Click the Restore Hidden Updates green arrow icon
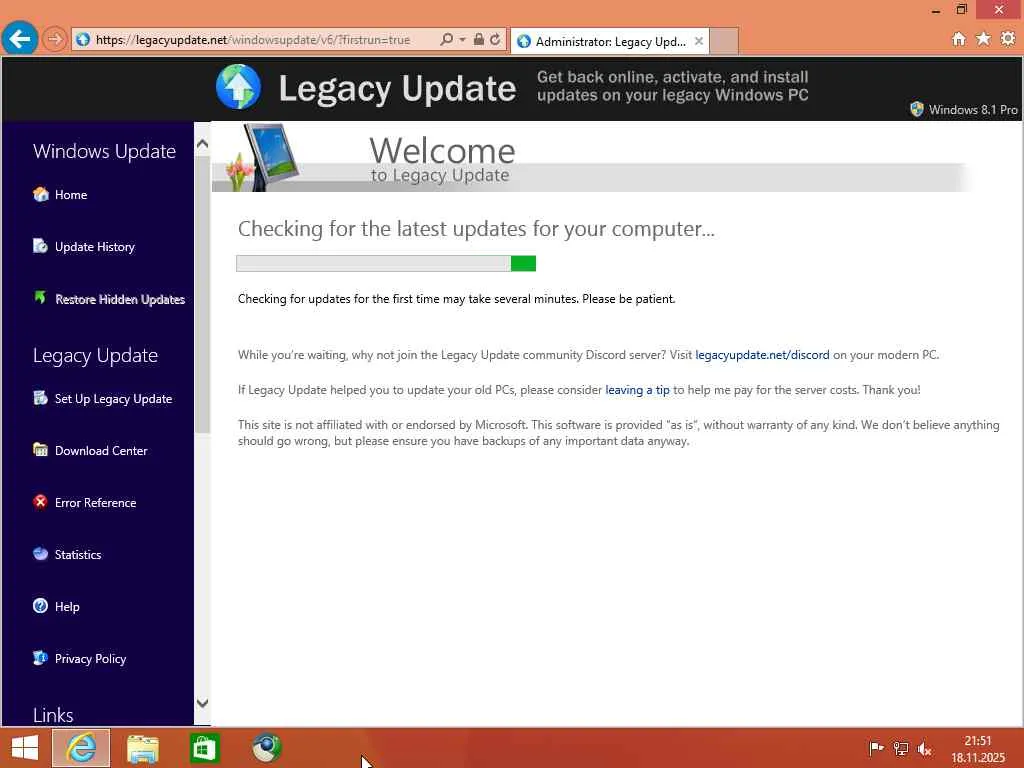The image size is (1024, 768). (40, 298)
